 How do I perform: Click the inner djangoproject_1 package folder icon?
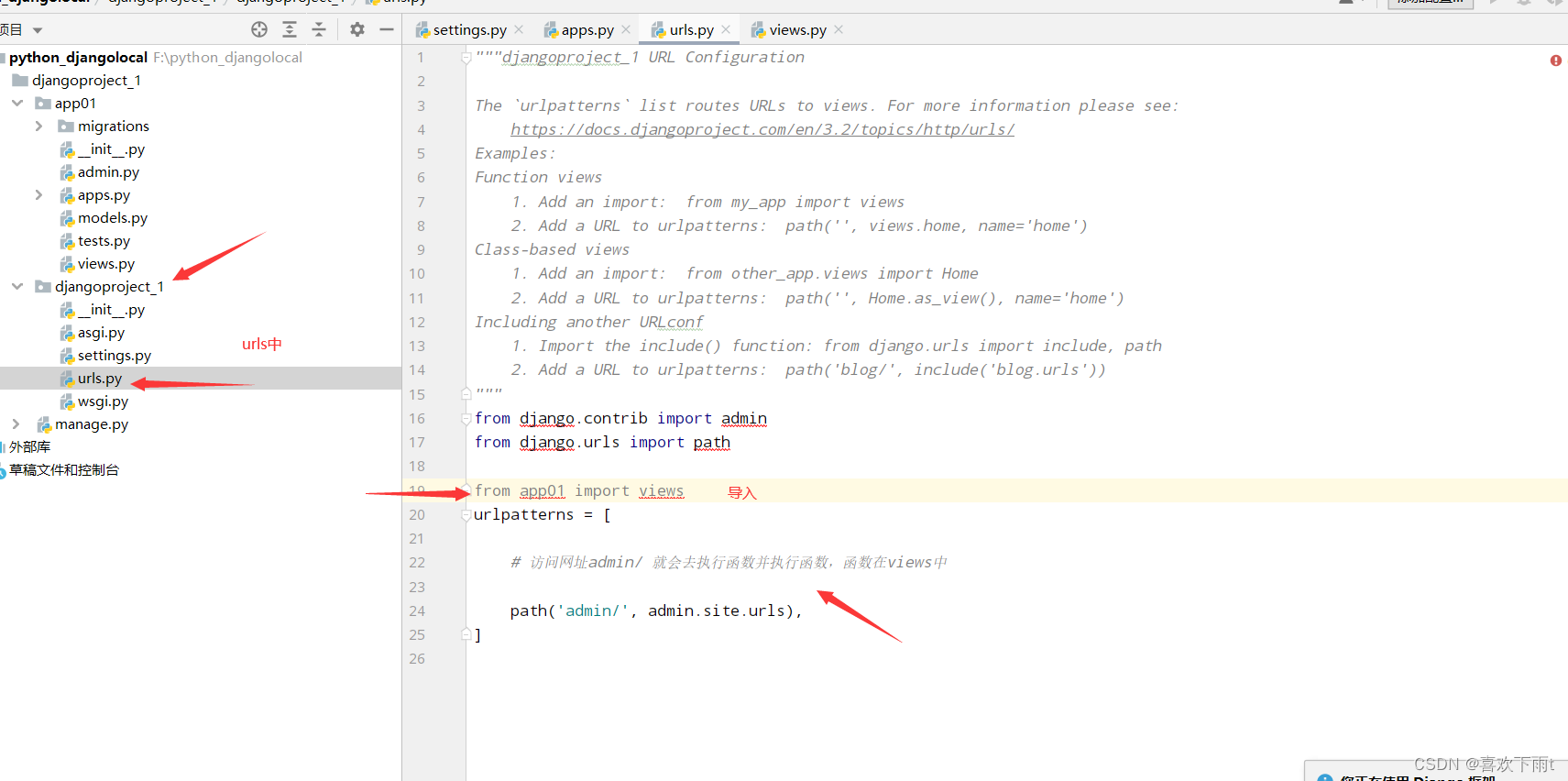click(43, 286)
